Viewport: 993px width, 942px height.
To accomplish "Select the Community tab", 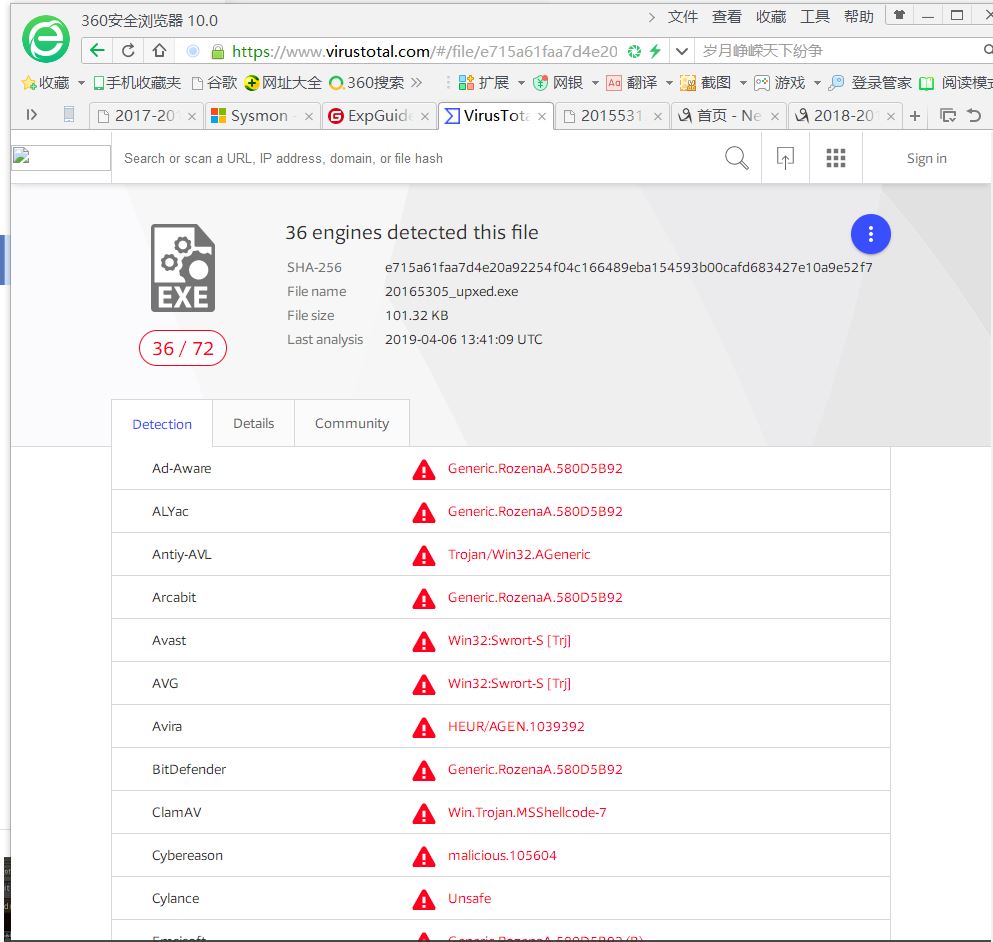I will click(x=352, y=423).
